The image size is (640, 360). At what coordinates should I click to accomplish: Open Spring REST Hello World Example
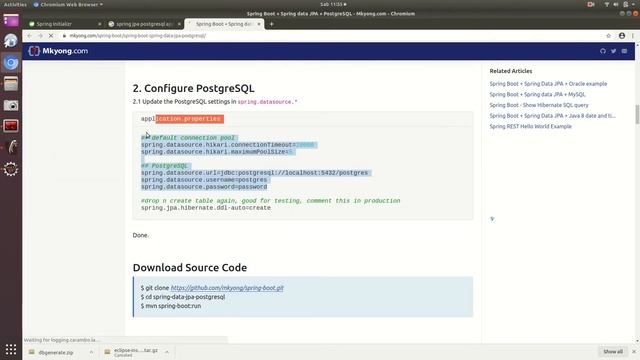(531, 126)
